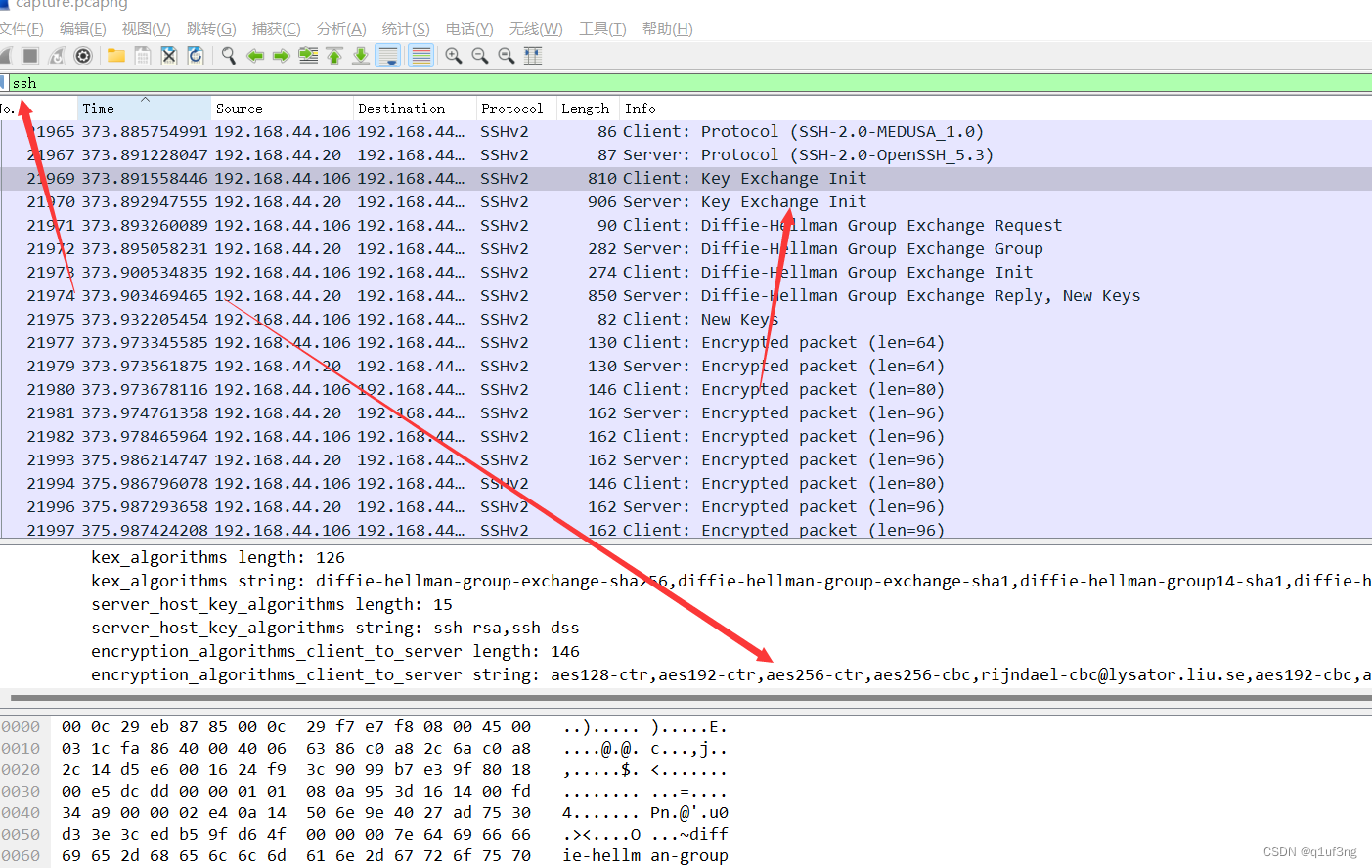1372x868 pixels.
Task: Zoom out on packet text
Action: (480, 56)
